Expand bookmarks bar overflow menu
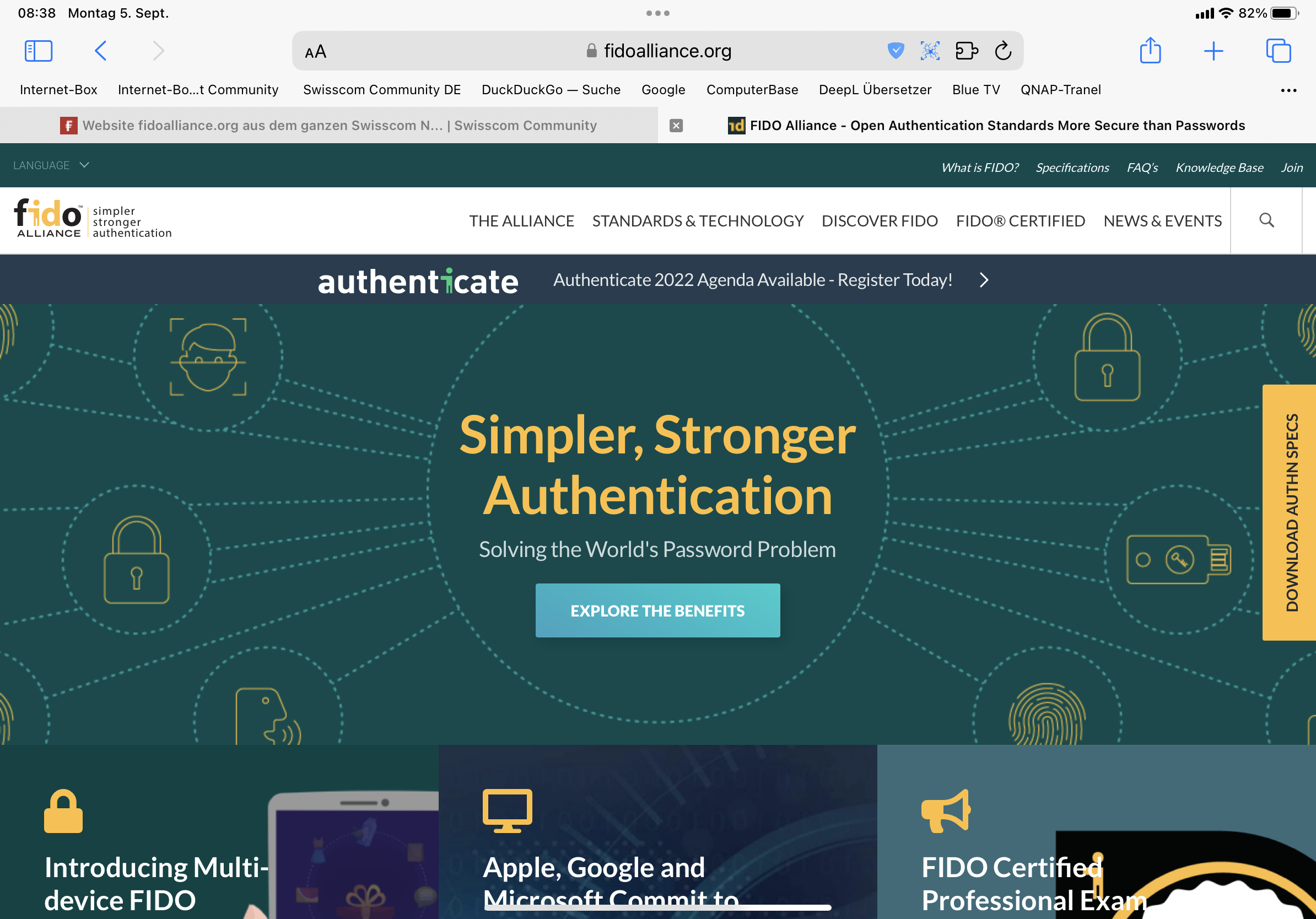This screenshot has width=1316, height=919. (1288, 90)
